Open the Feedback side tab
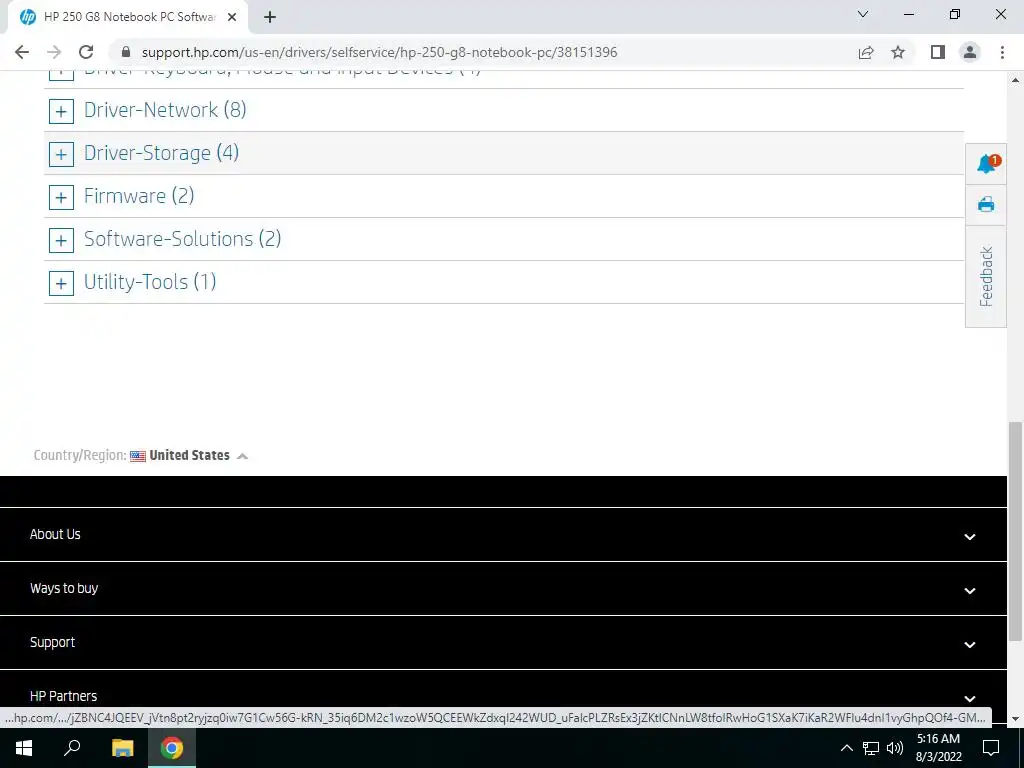The width and height of the screenshot is (1024, 768). [x=986, y=276]
